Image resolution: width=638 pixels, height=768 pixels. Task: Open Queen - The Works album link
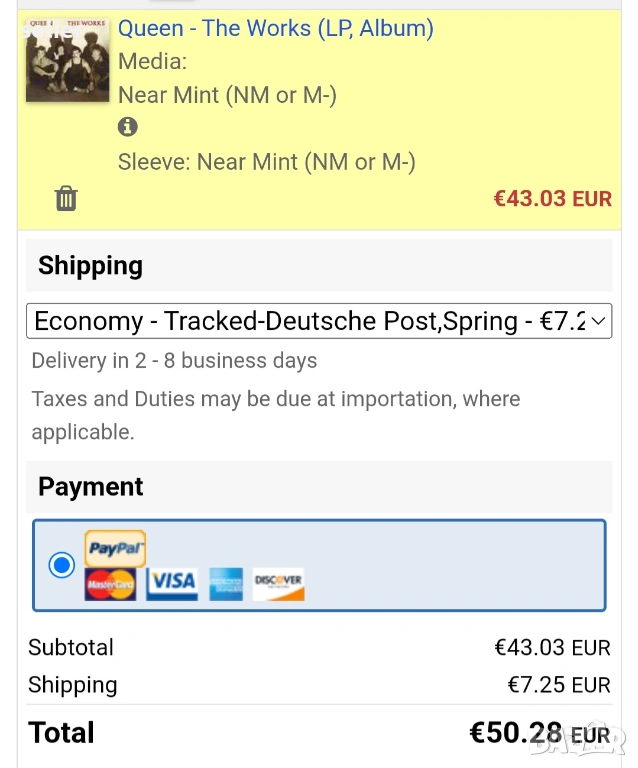tap(276, 28)
